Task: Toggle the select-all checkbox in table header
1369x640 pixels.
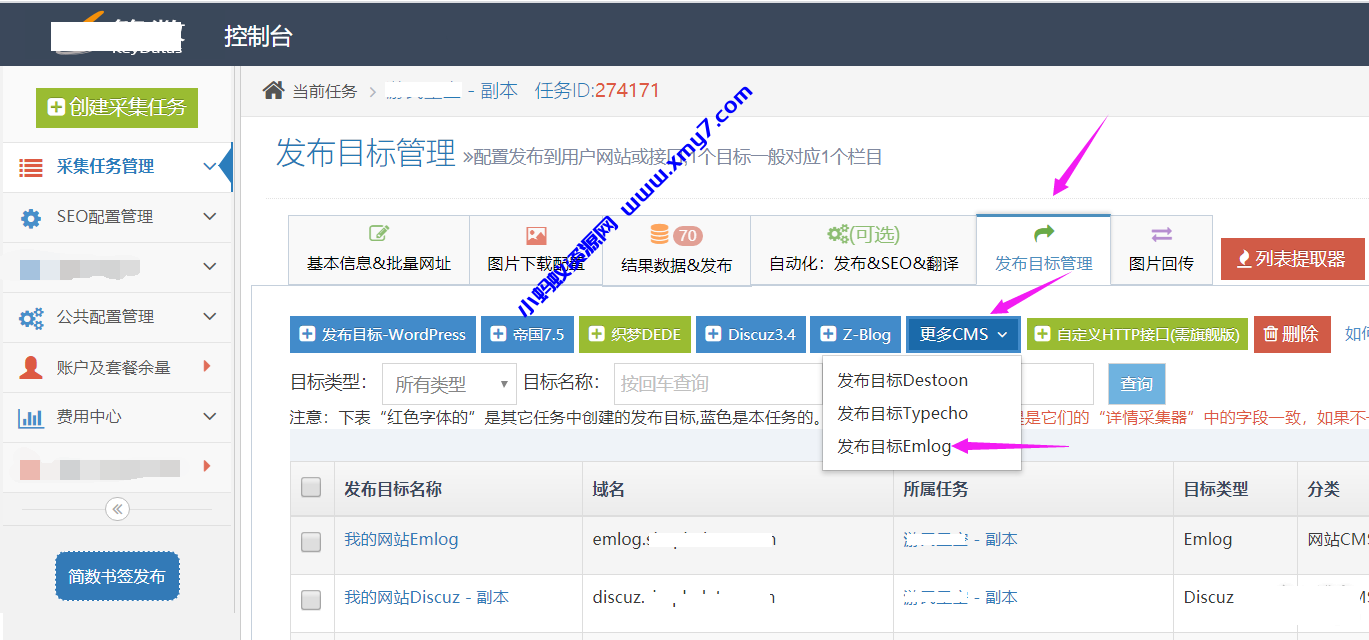Action: tap(311, 487)
